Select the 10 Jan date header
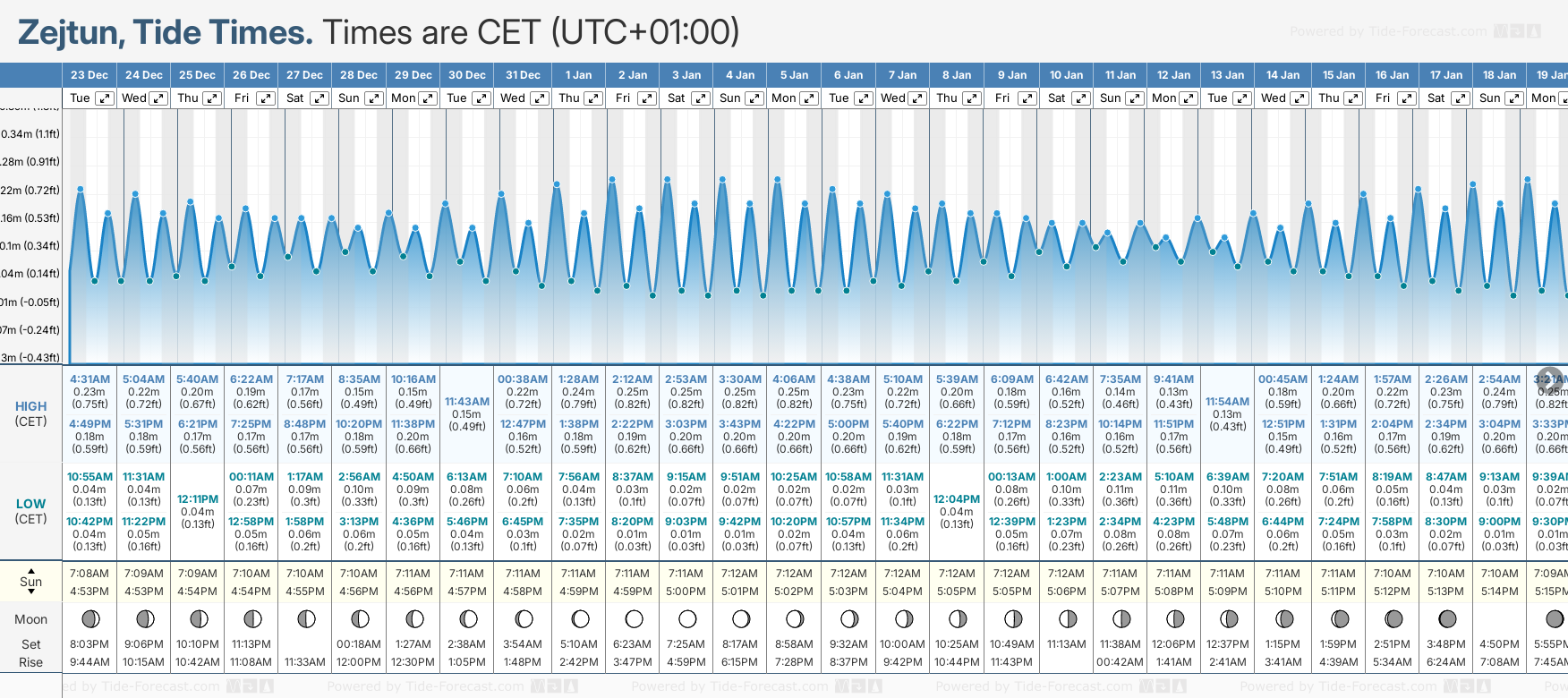The image size is (1568, 698). click(1066, 75)
